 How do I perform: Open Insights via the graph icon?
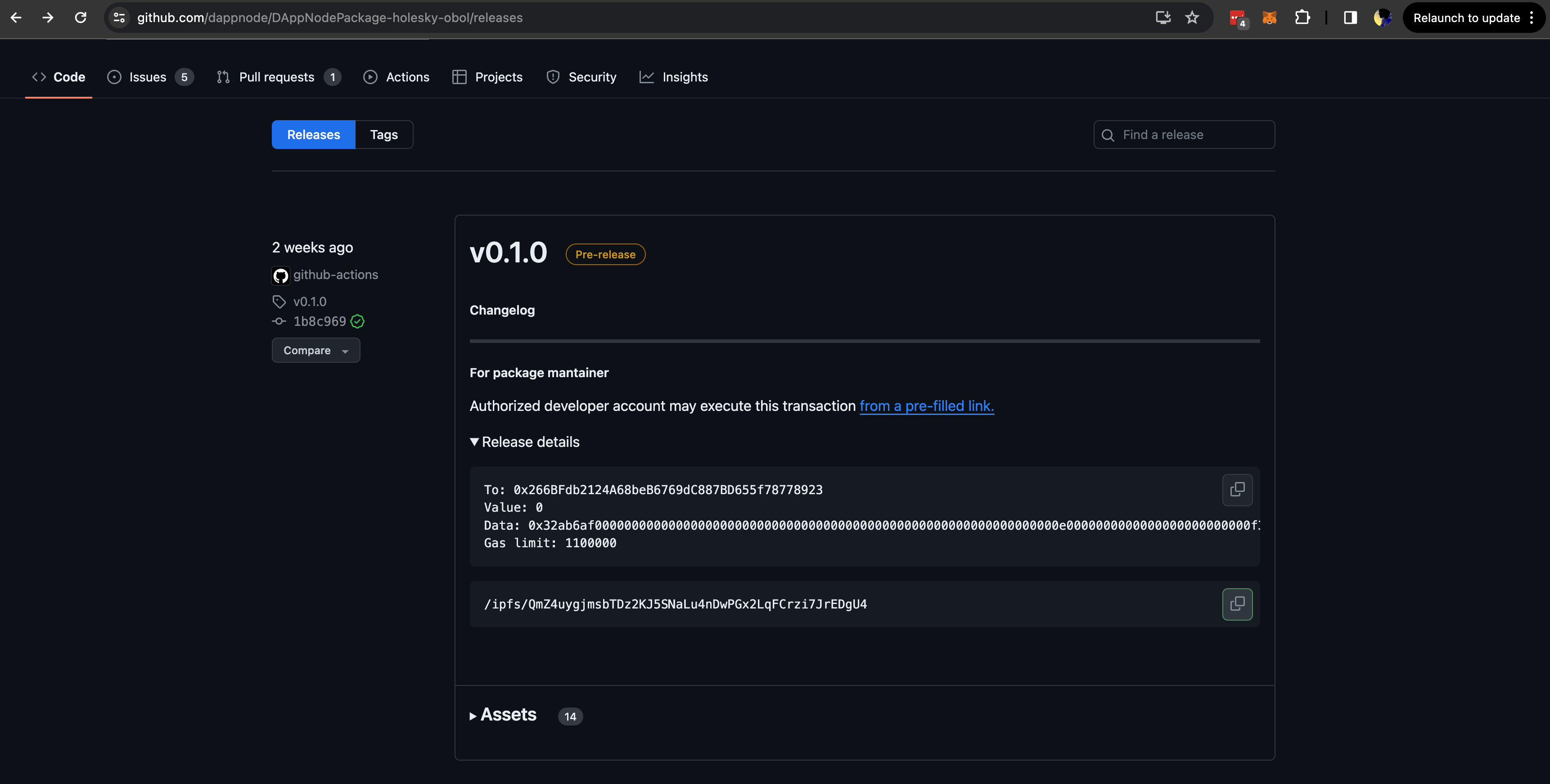(646, 77)
